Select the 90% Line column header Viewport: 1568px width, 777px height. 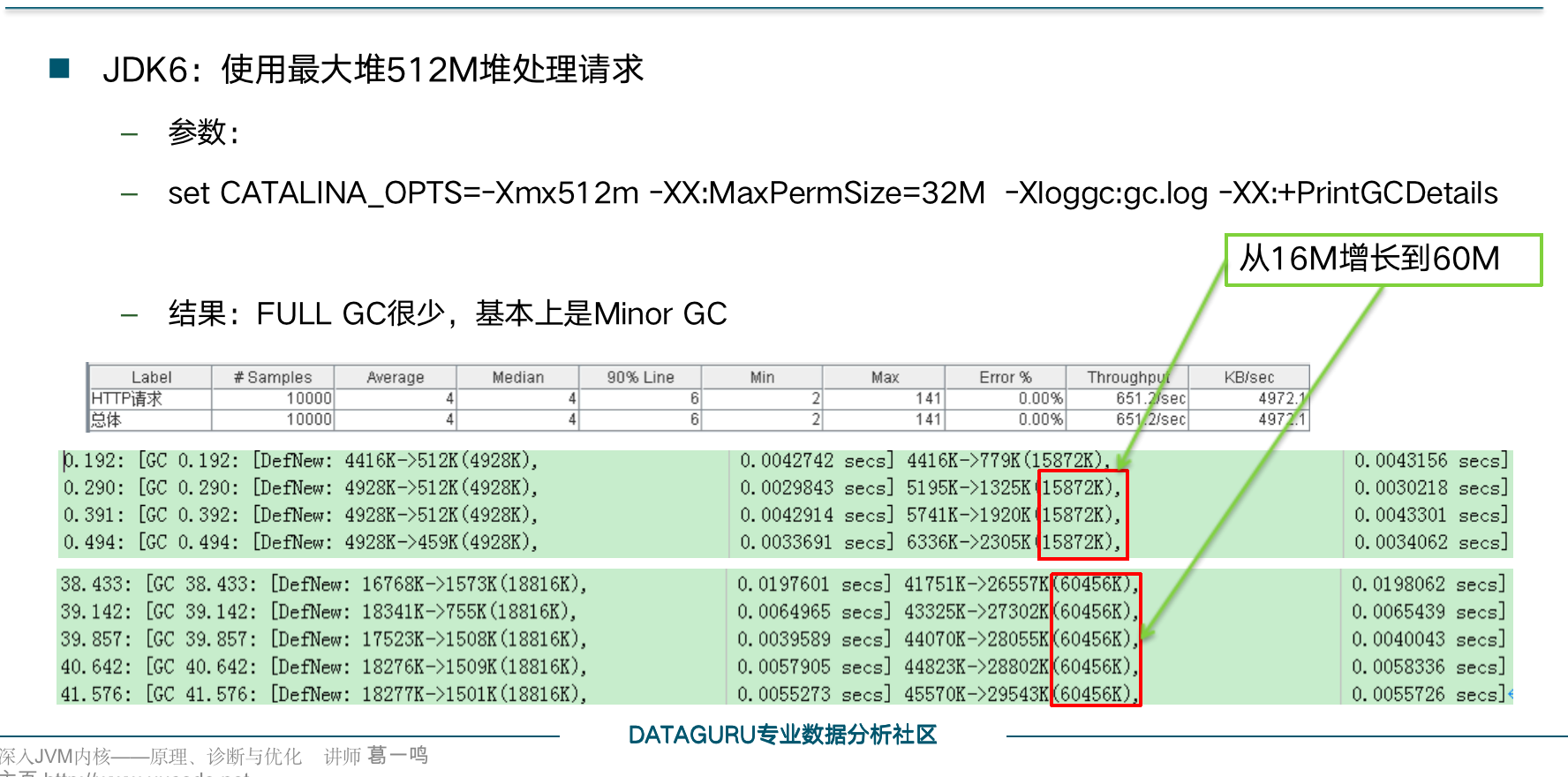(x=640, y=377)
